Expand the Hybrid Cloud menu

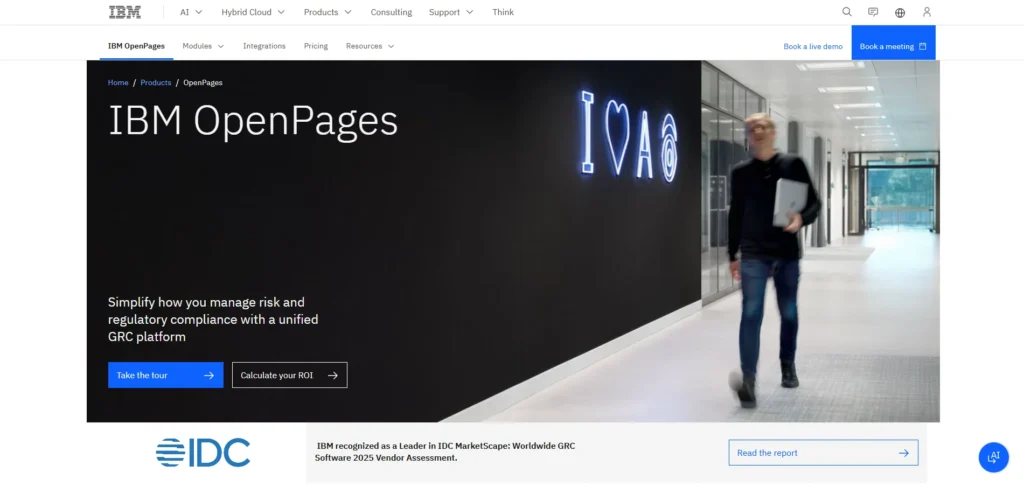pos(253,12)
